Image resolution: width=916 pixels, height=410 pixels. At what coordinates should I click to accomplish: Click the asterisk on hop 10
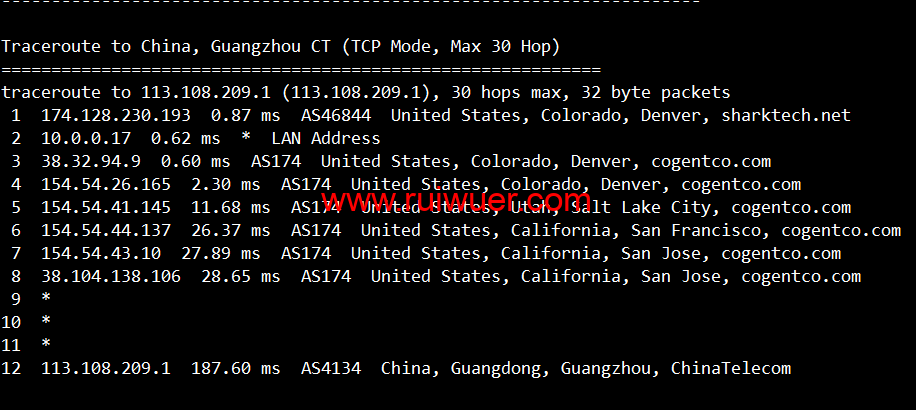point(46,321)
